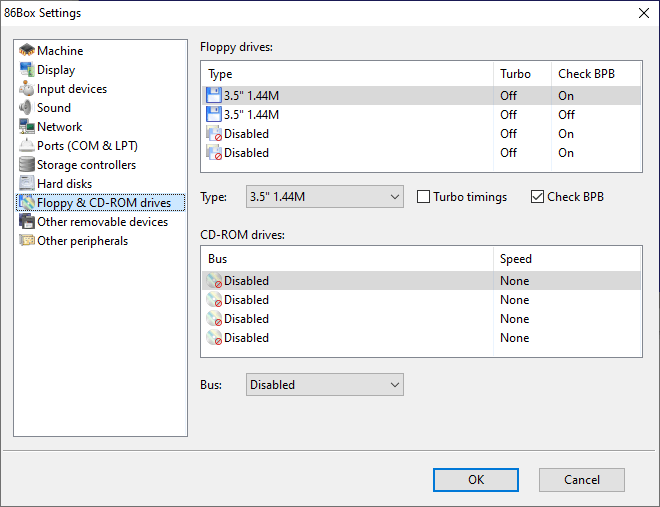
Task: Open Sound settings via speaker icon
Action: pyautogui.click(x=27, y=108)
